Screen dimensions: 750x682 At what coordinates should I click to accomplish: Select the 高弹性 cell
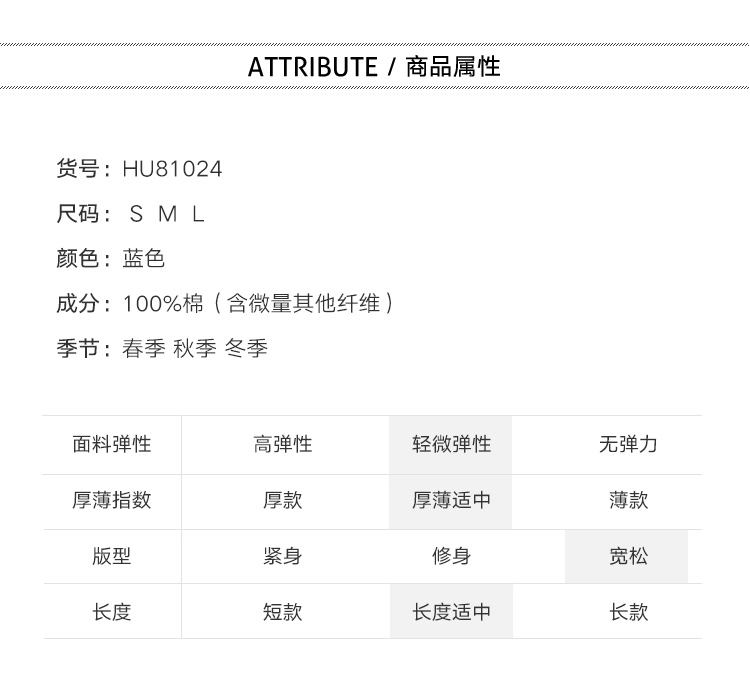point(283,445)
